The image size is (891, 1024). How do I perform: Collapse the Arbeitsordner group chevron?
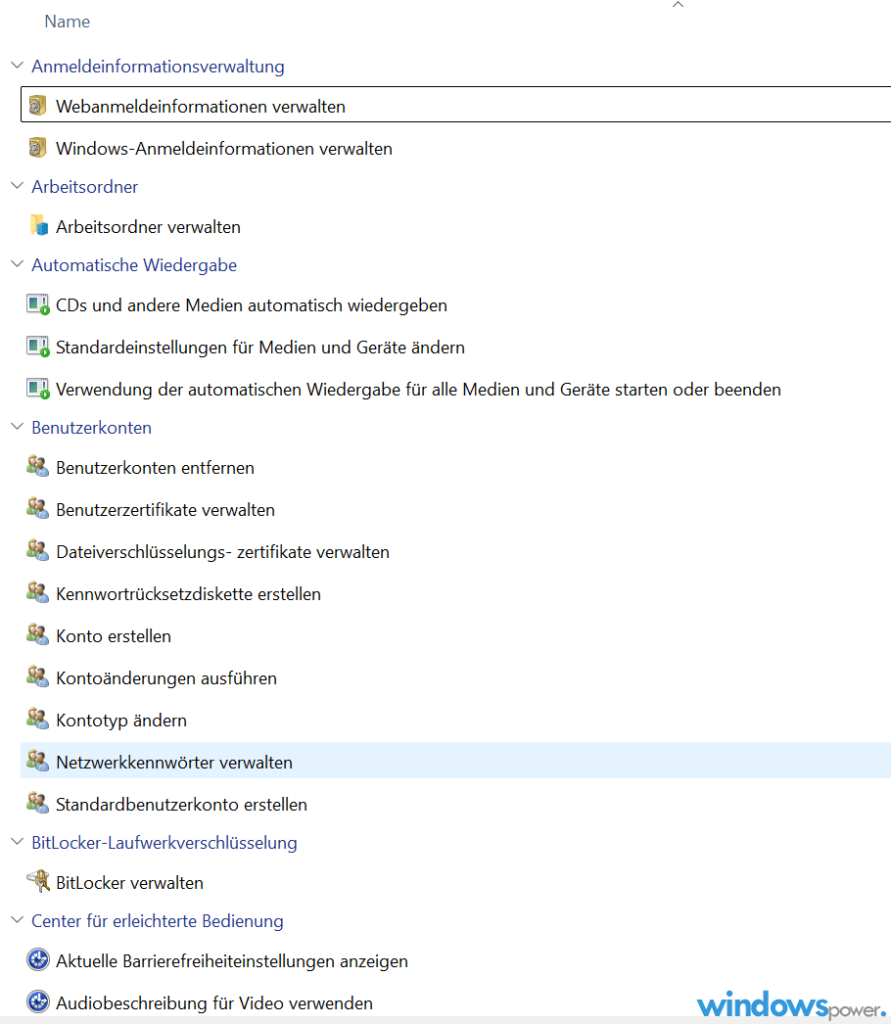[x=18, y=186]
